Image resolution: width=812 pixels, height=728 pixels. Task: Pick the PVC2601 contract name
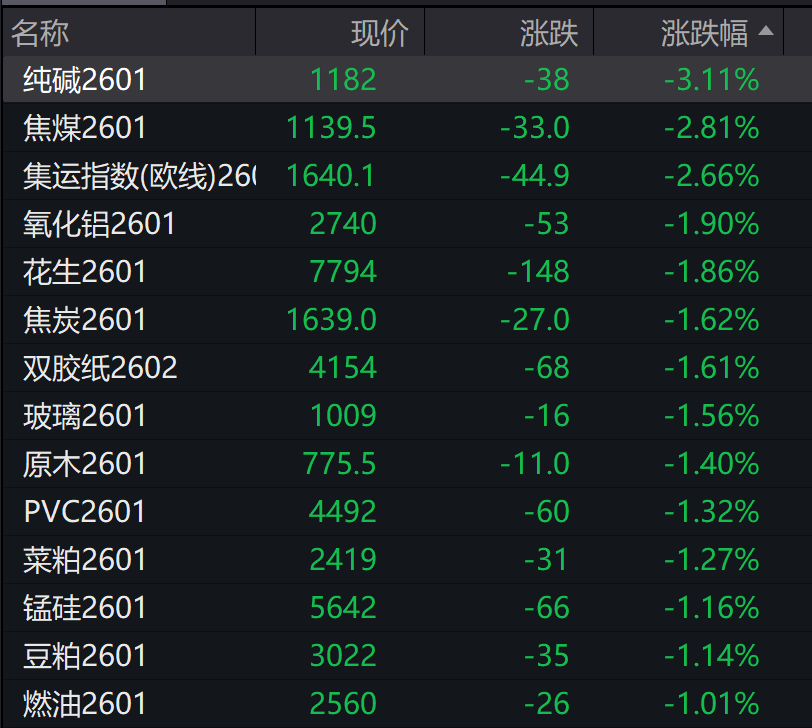coord(85,511)
